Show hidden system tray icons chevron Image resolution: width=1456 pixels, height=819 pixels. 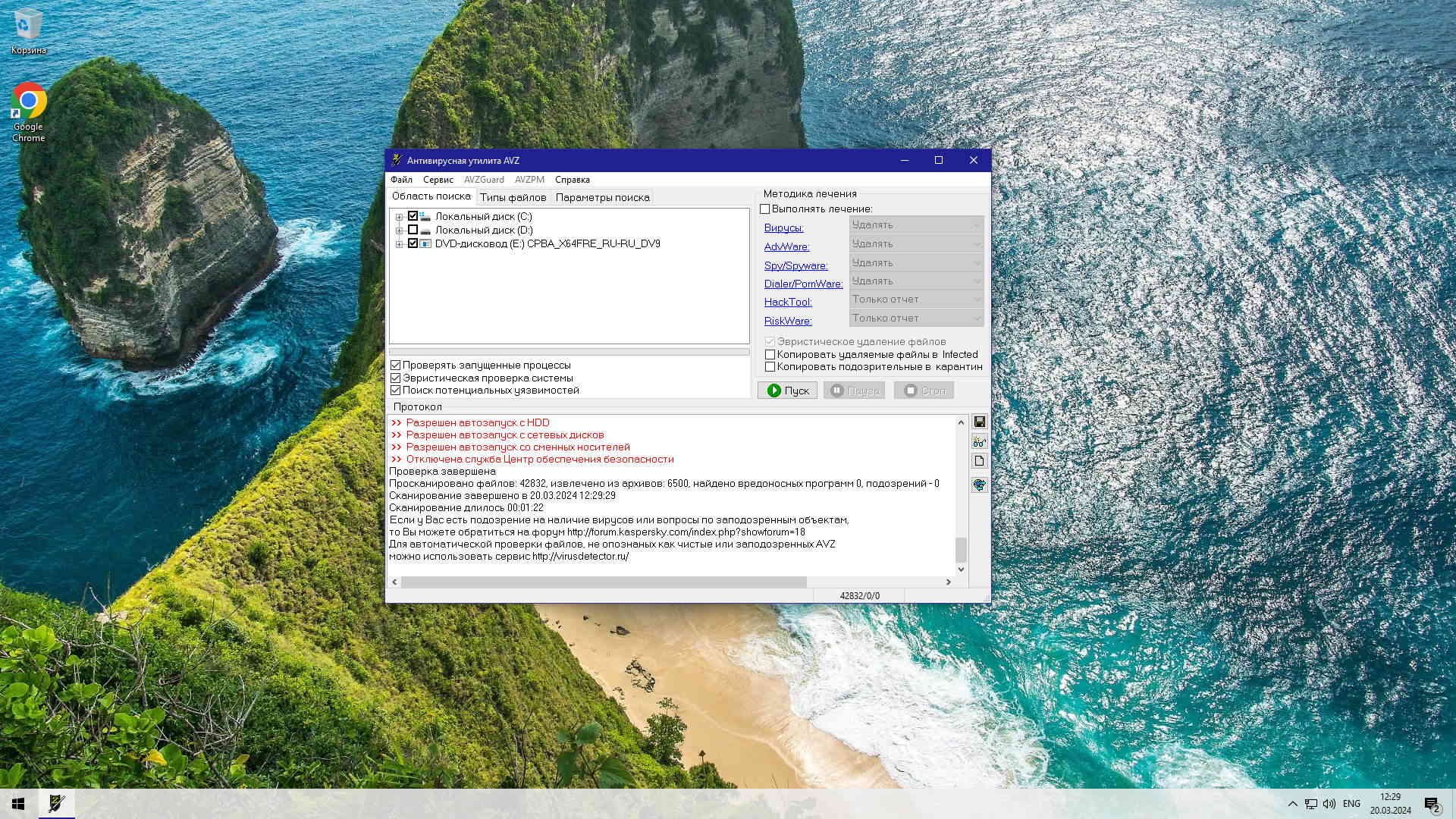(1292, 804)
